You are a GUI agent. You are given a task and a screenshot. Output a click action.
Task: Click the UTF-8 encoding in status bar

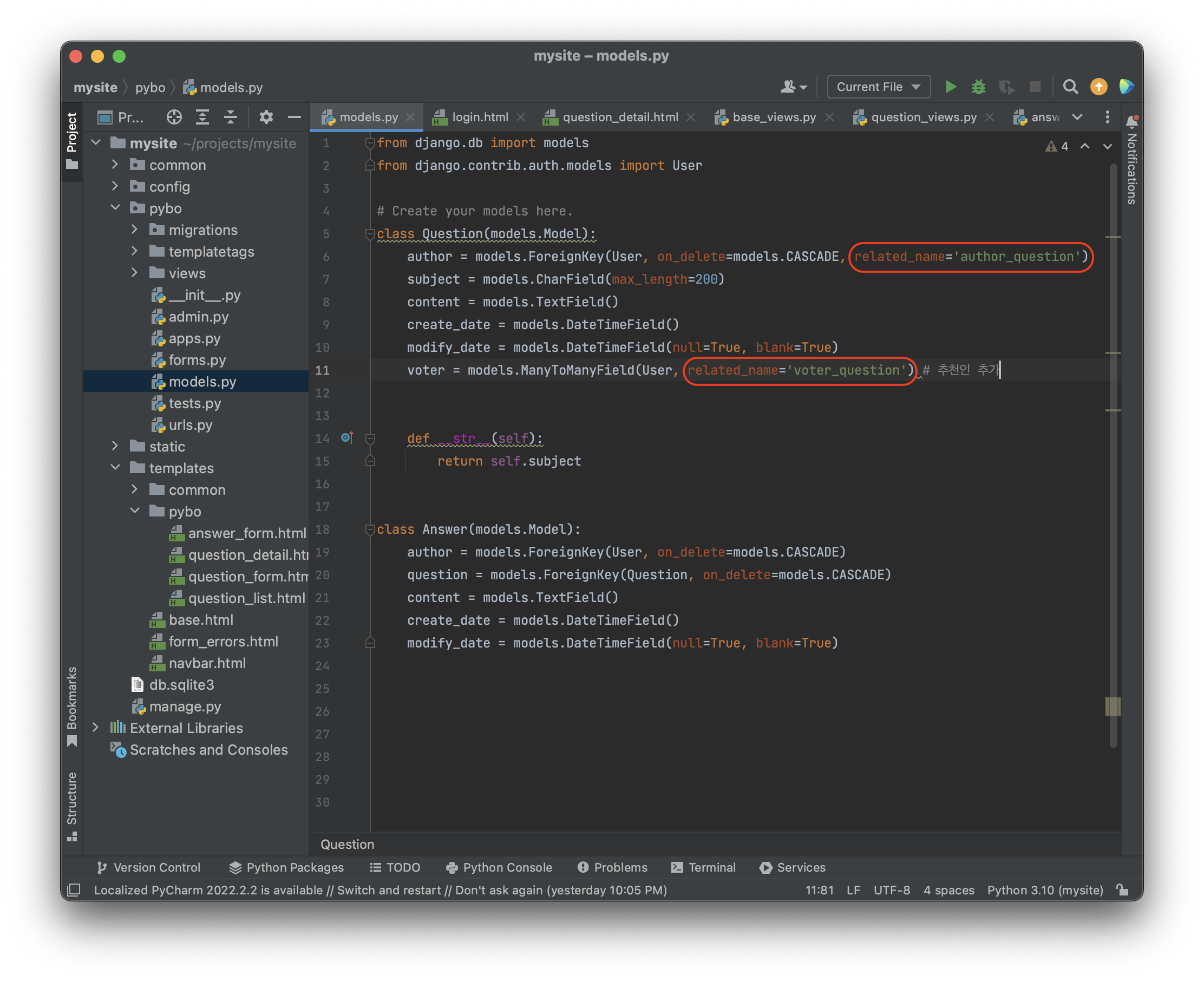point(892,890)
